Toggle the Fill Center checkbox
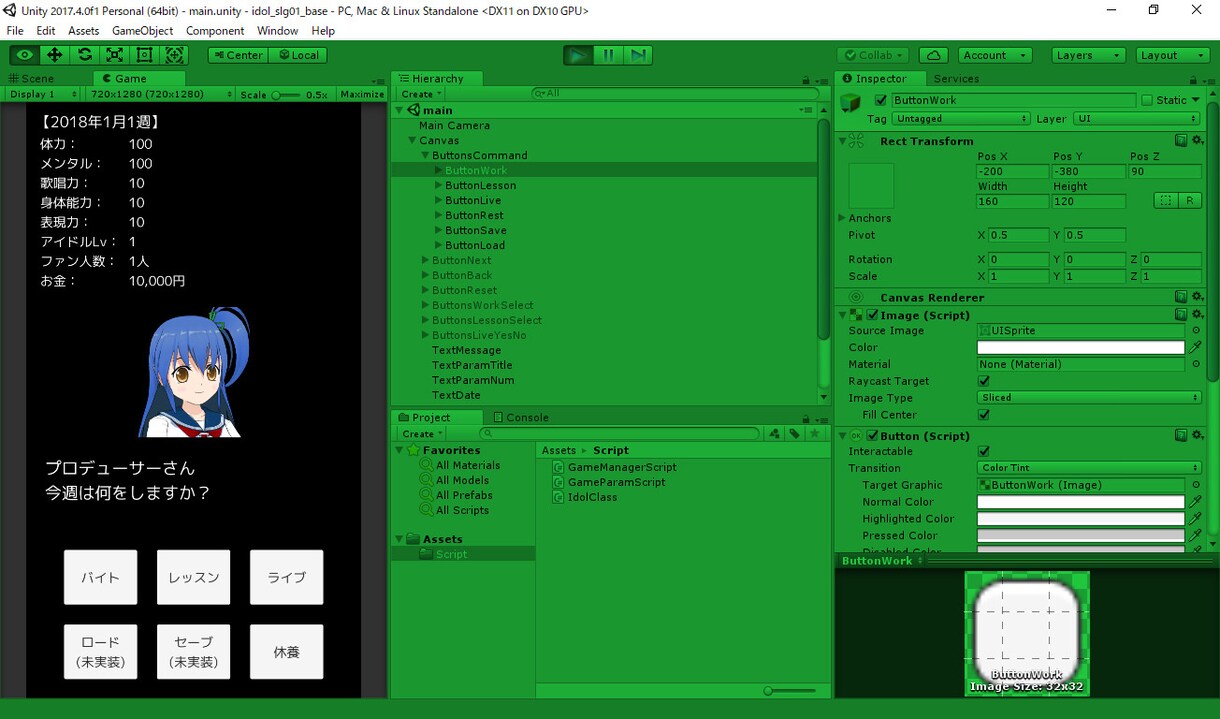The image size is (1220, 719). point(984,415)
